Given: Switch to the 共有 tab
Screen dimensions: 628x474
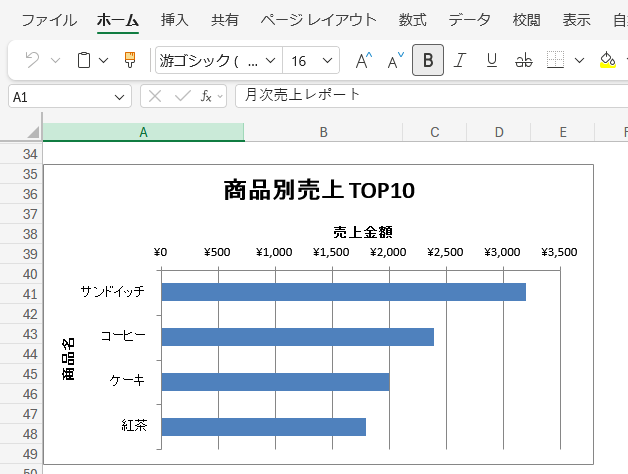Looking at the screenshot, I should pyautogui.click(x=225, y=20).
